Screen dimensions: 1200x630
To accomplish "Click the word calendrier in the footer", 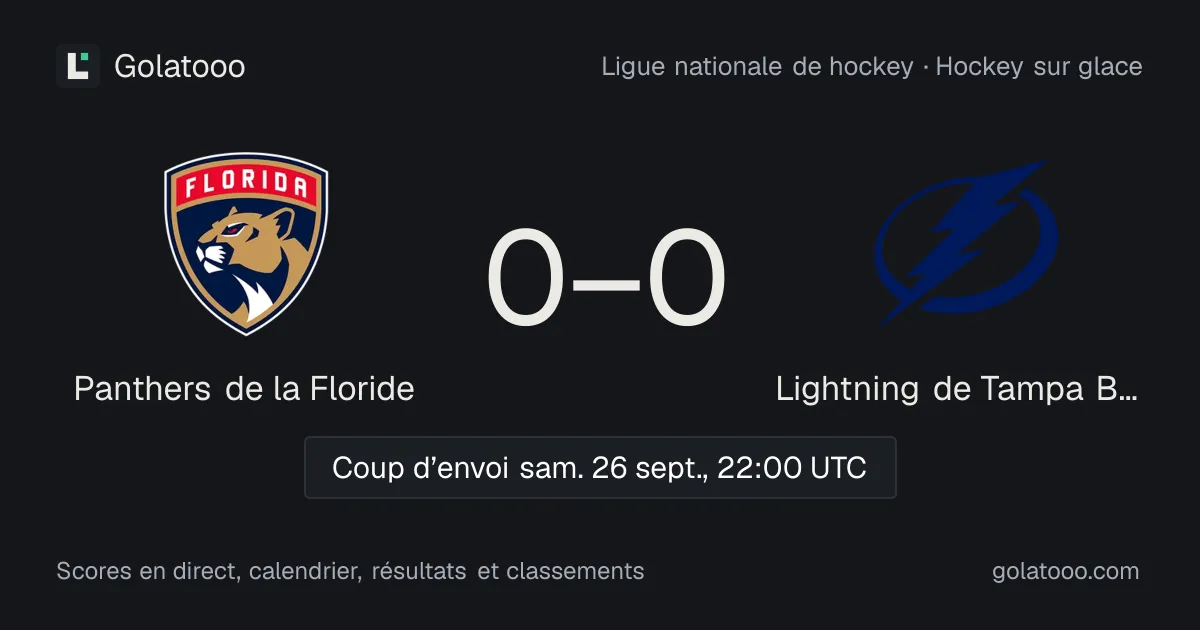I will pos(306,571).
